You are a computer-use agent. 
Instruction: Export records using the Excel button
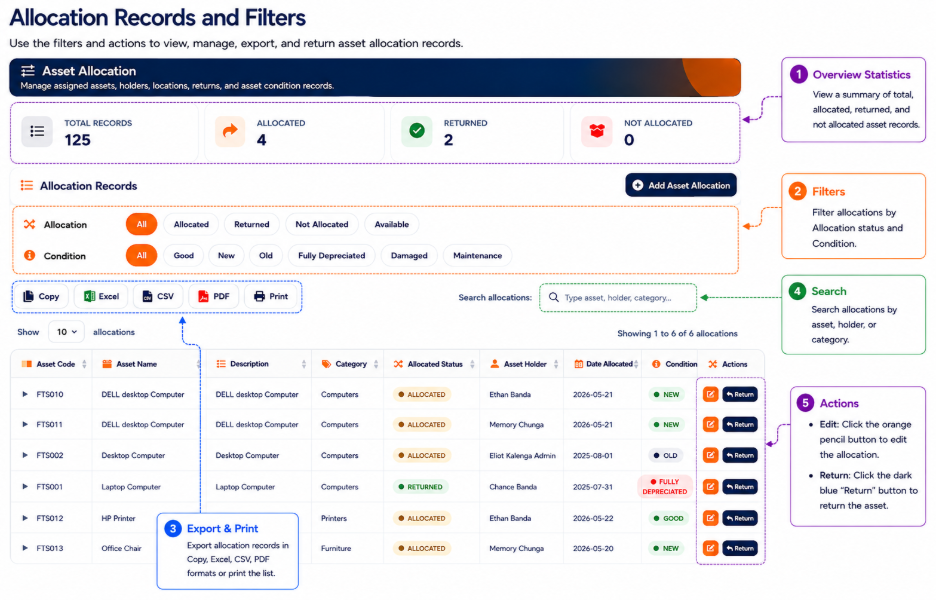[101, 296]
